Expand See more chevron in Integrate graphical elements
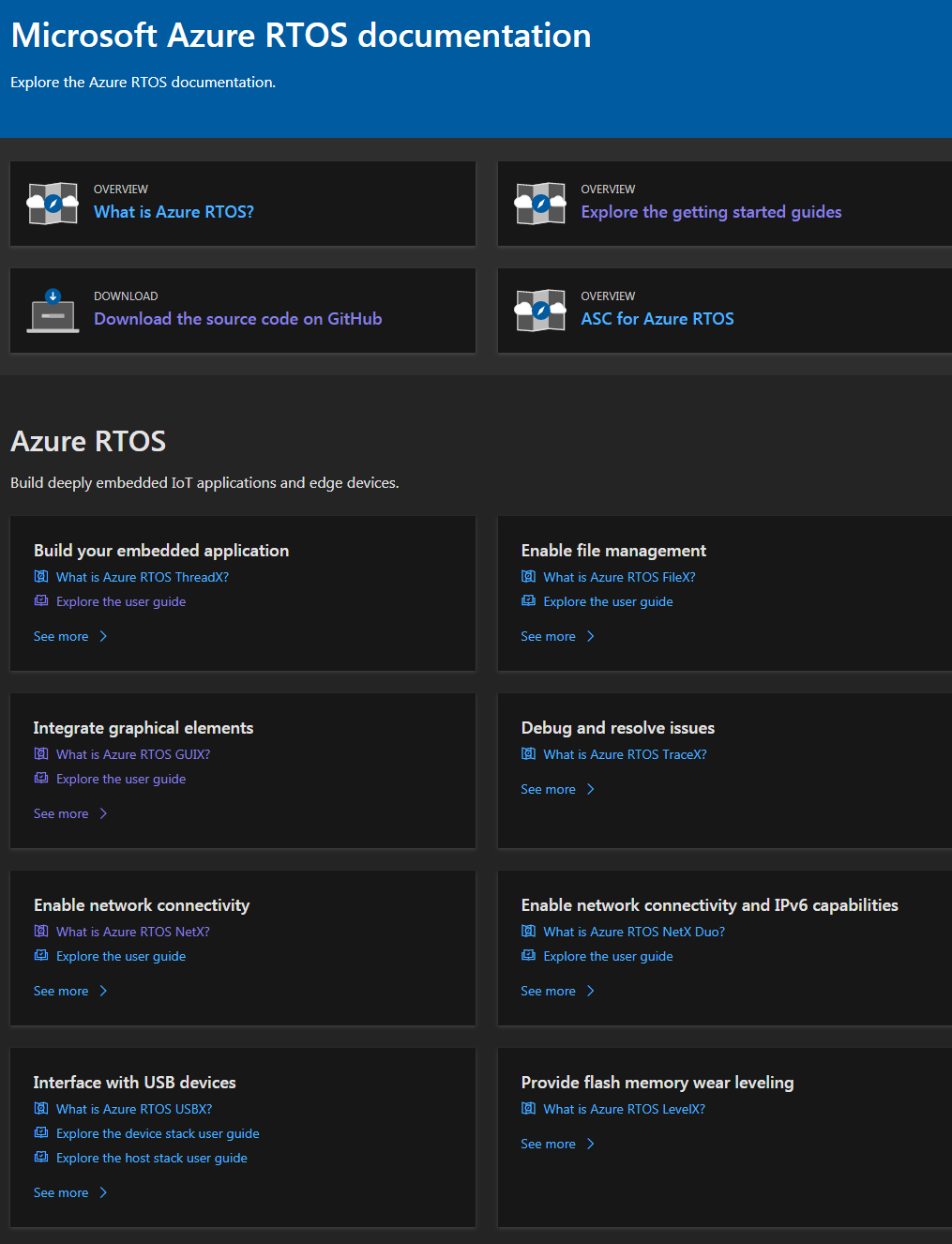The height and width of the screenshot is (1244, 952). click(x=103, y=813)
